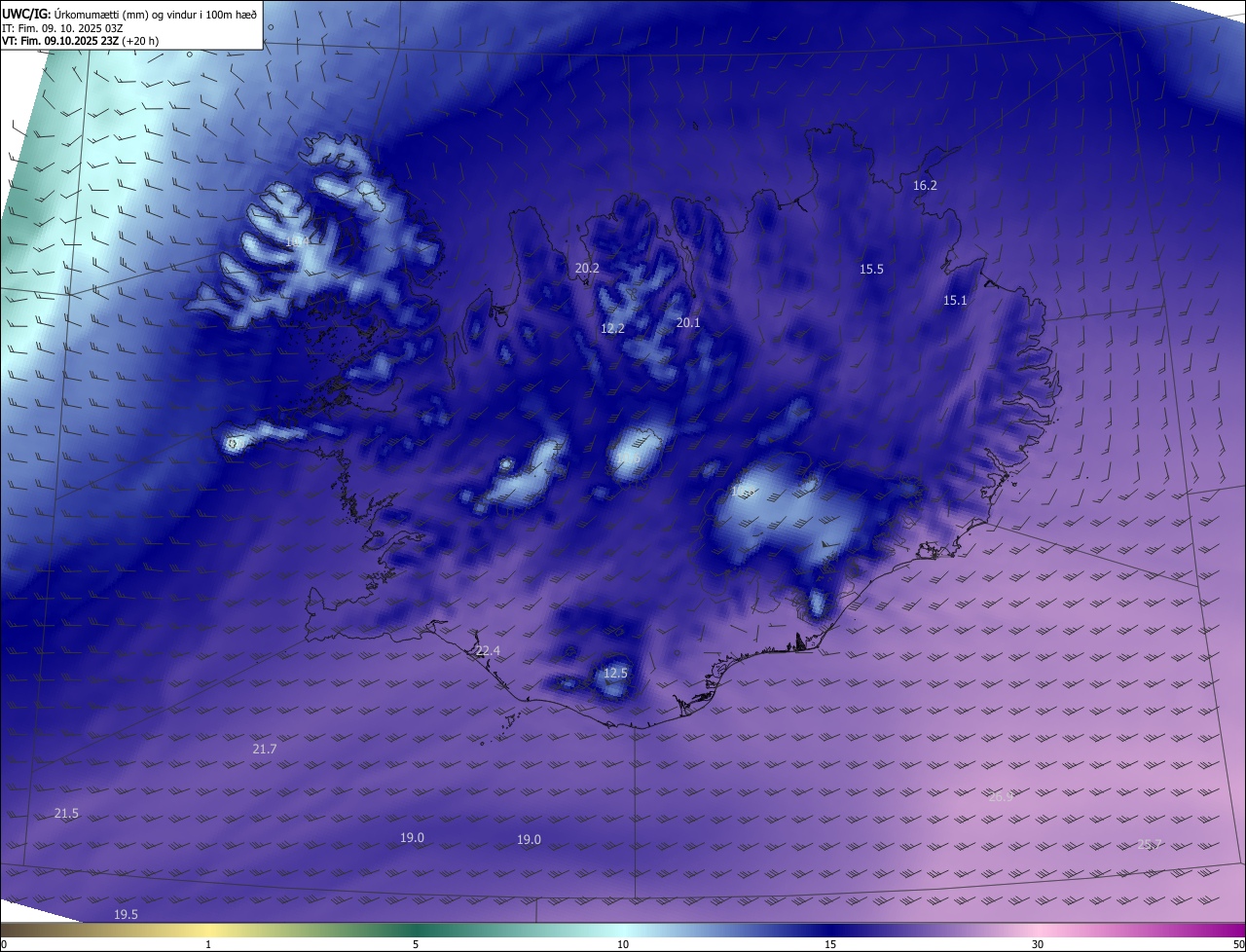Click the 15 label on the color scale
Image resolution: width=1246 pixels, height=952 pixels.
830,944
